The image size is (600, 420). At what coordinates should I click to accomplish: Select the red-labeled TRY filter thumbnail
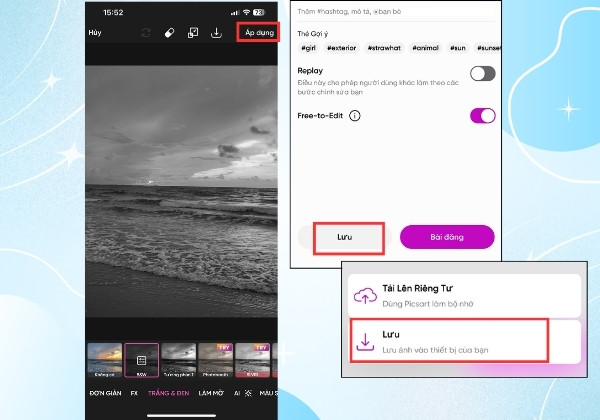click(x=253, y=360)
